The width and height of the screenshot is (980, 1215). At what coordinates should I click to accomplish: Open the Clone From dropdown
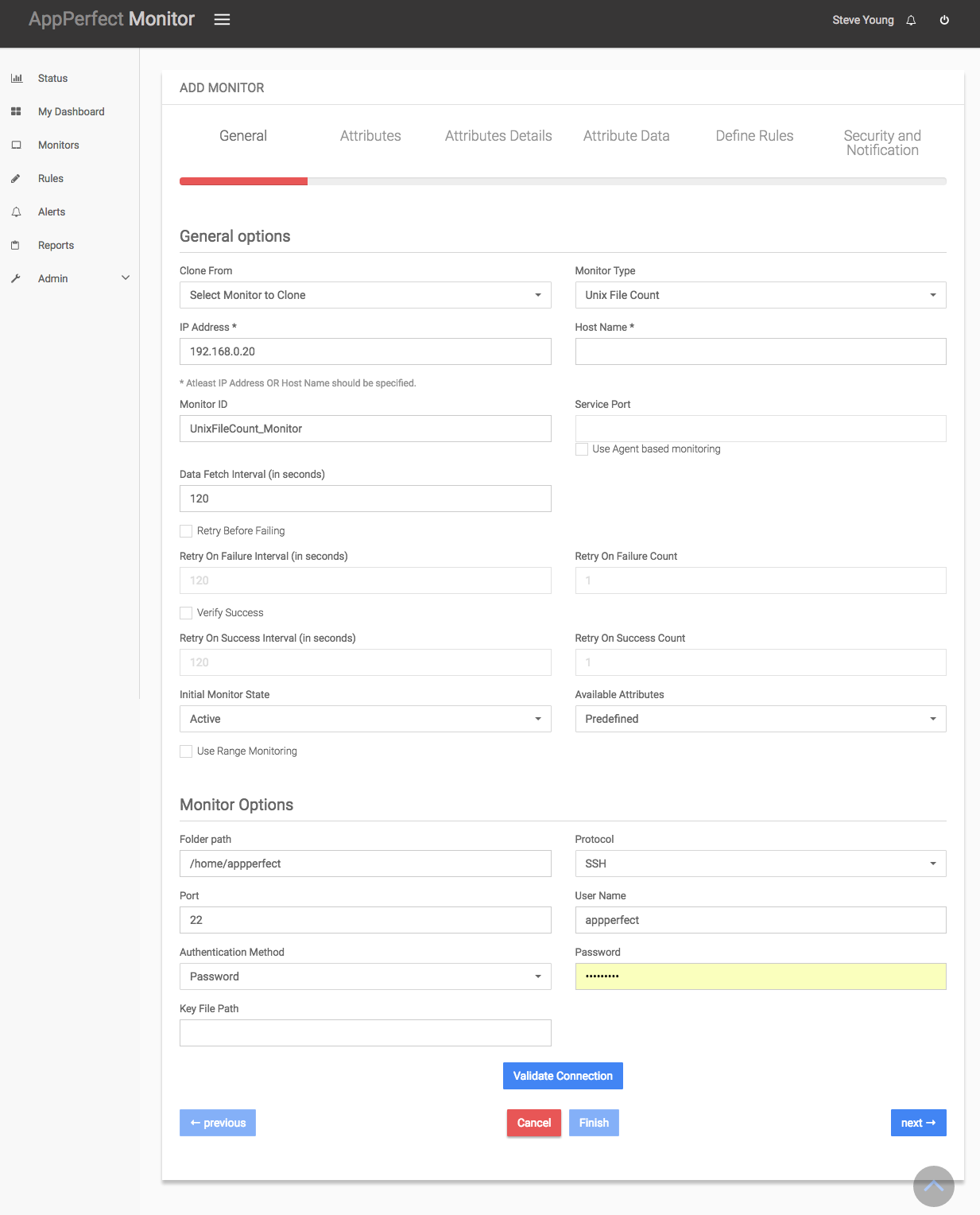(x=365, y=295)
